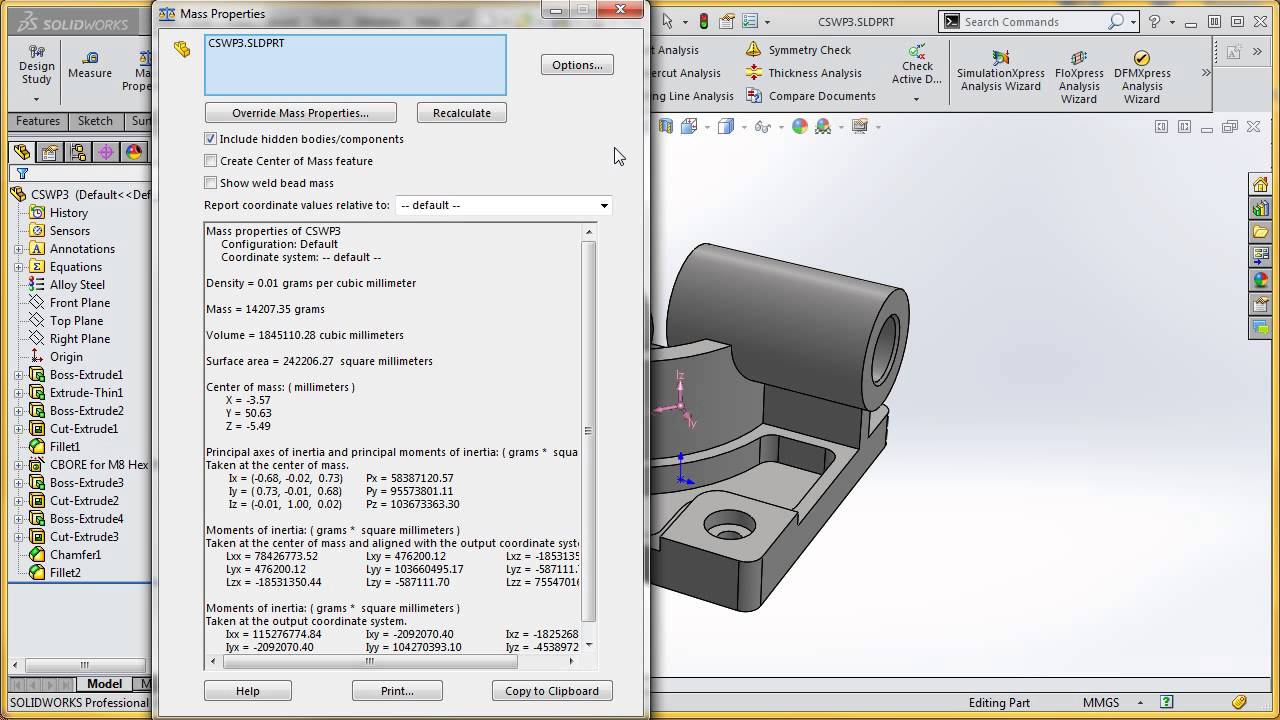Open File Explorer task pane tab on right
1280x720 pixels.
pos(1260,232)
